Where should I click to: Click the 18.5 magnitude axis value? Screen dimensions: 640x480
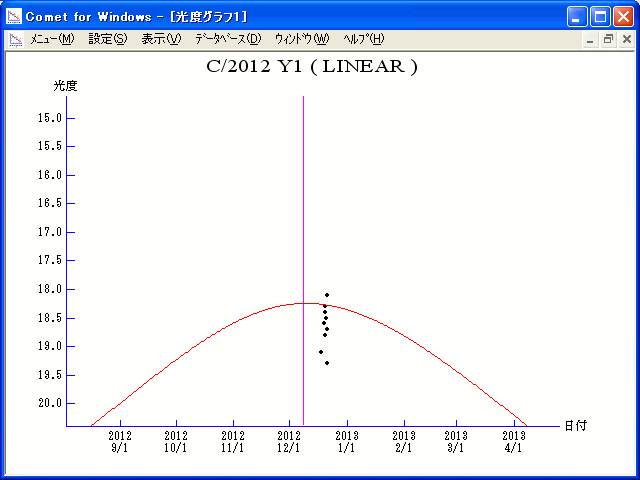(x=50, y=318)
